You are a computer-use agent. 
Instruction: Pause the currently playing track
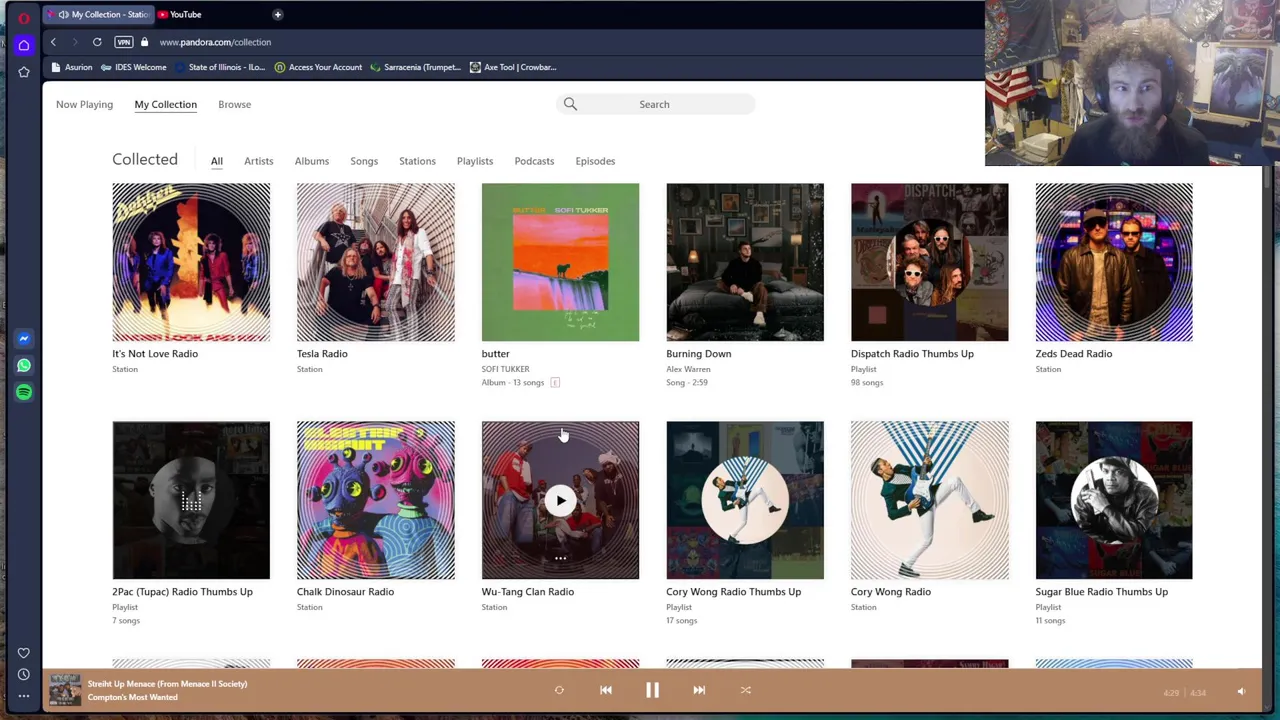point(652,690)
